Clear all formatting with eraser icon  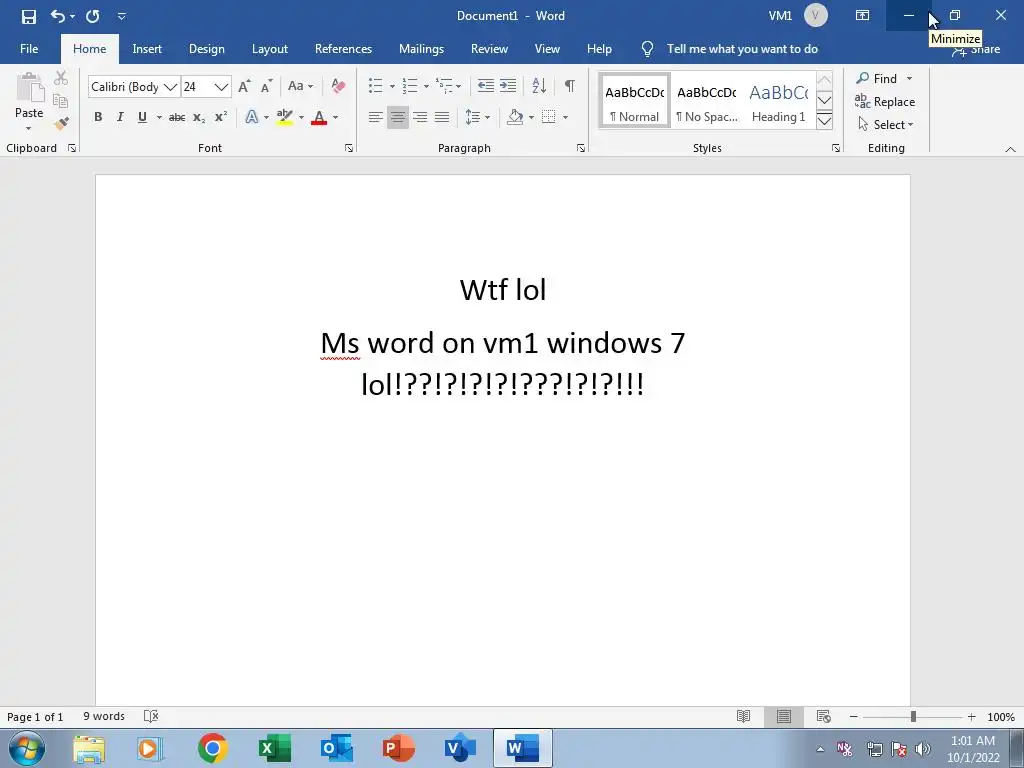click(x=338, y=86)
